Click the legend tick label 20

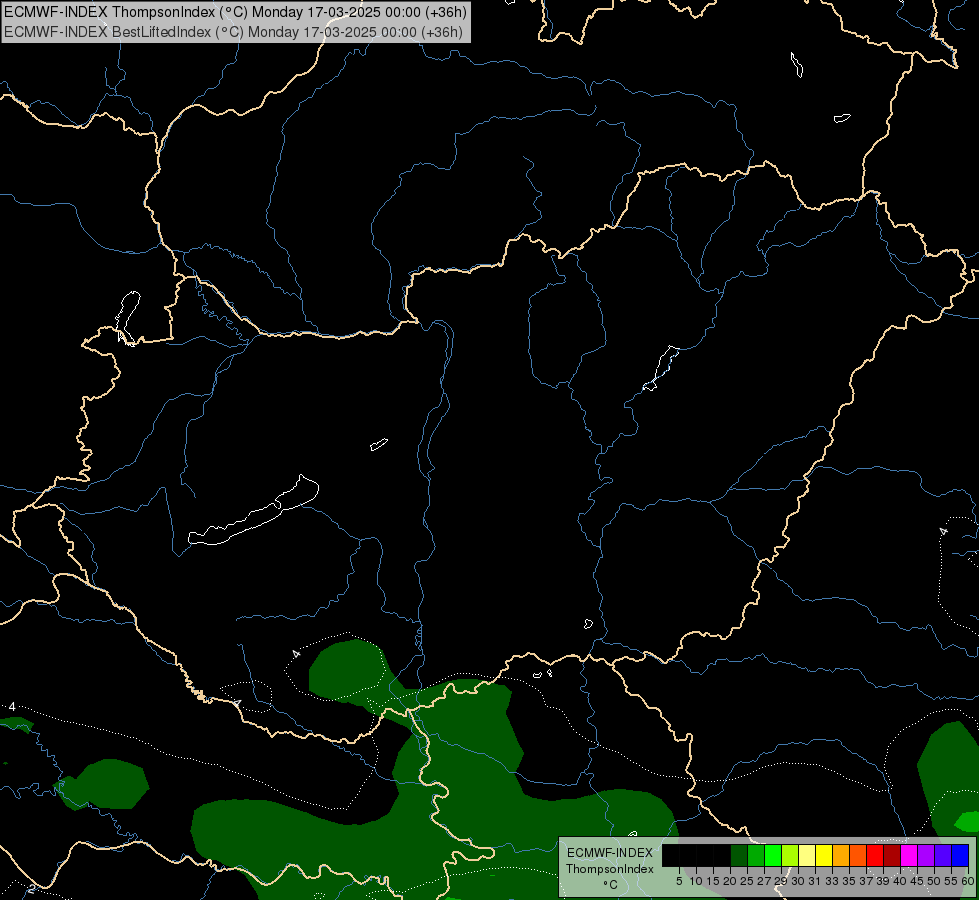click(x=729, y=881)
